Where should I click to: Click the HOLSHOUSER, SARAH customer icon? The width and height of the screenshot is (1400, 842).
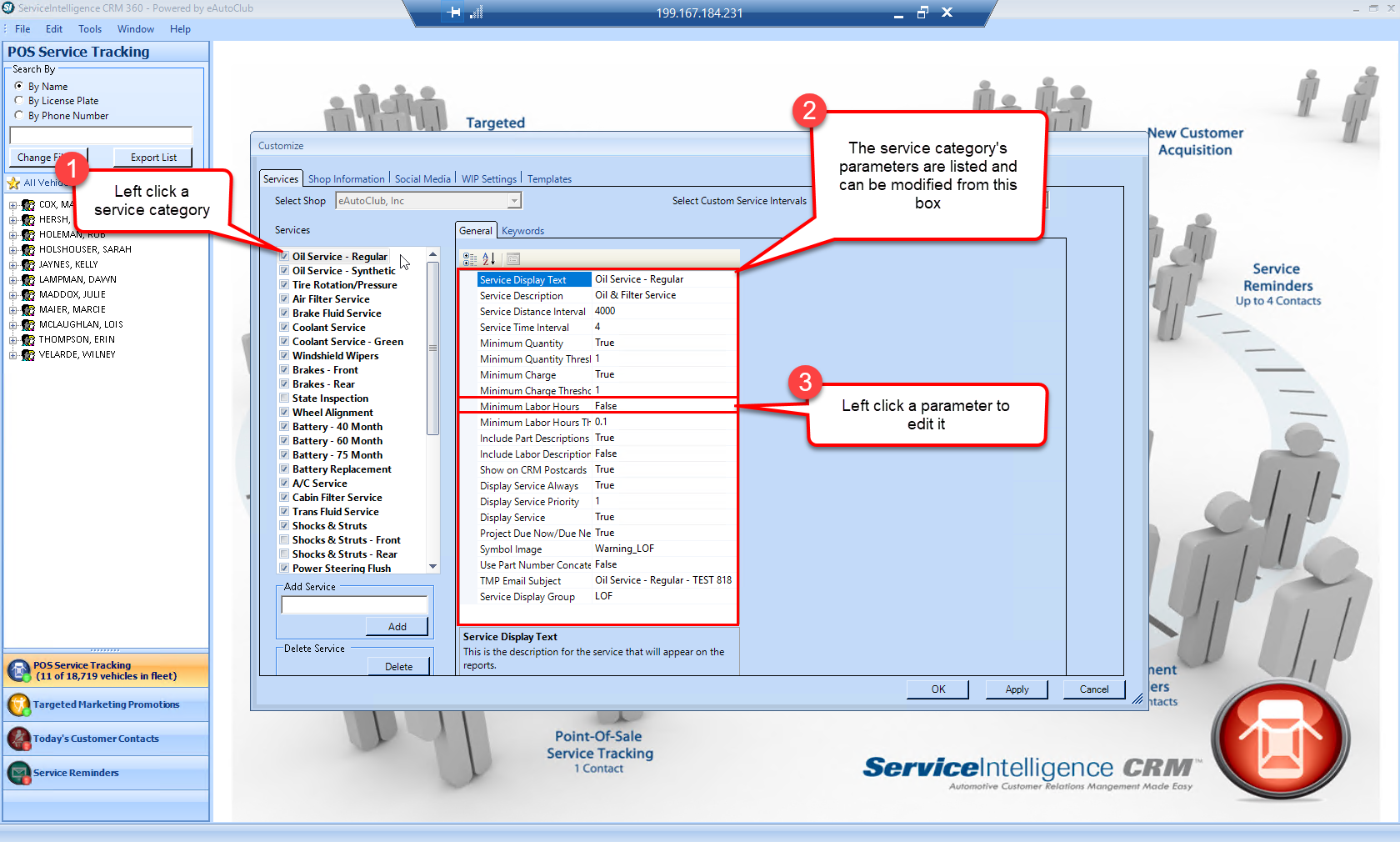[28, 250]
